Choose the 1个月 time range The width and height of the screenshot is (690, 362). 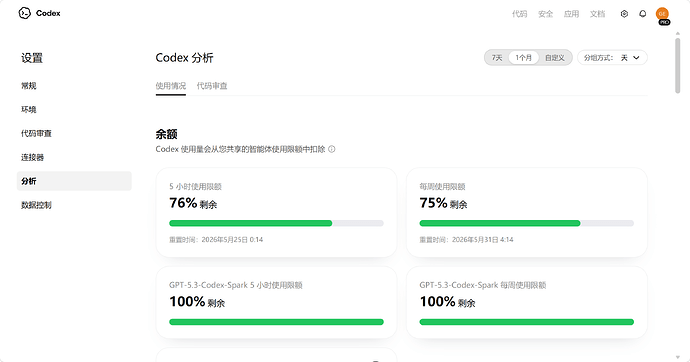click(524, 58)
